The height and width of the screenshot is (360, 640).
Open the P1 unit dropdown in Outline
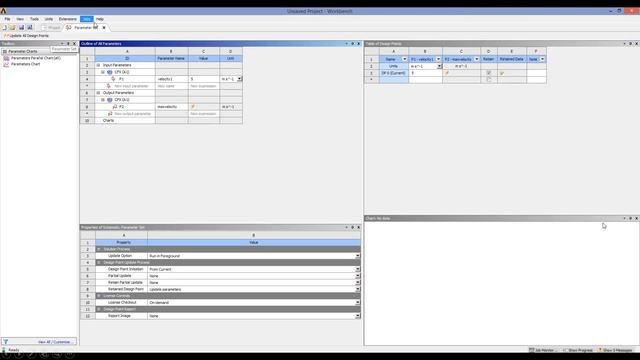240,79
